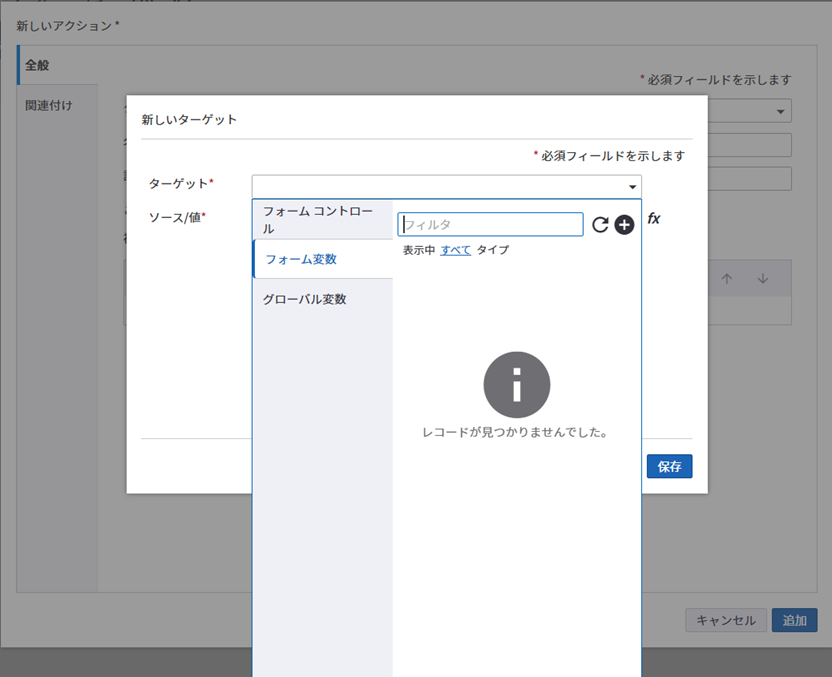Cancel the action with キャンセル

pyautogui.click(x=725, y=620)
